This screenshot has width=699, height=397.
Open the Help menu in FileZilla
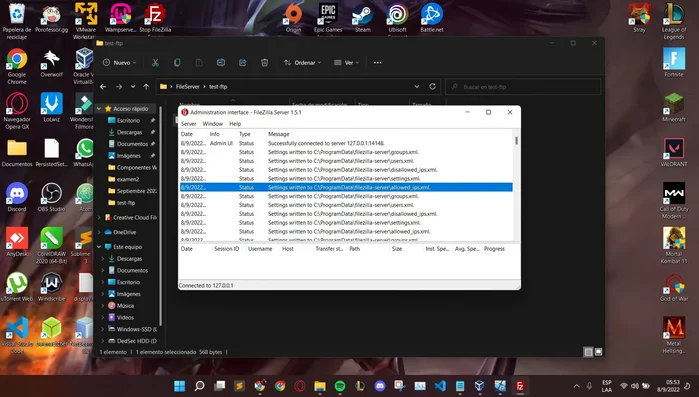pyautogui.click(x=235, y=124)
